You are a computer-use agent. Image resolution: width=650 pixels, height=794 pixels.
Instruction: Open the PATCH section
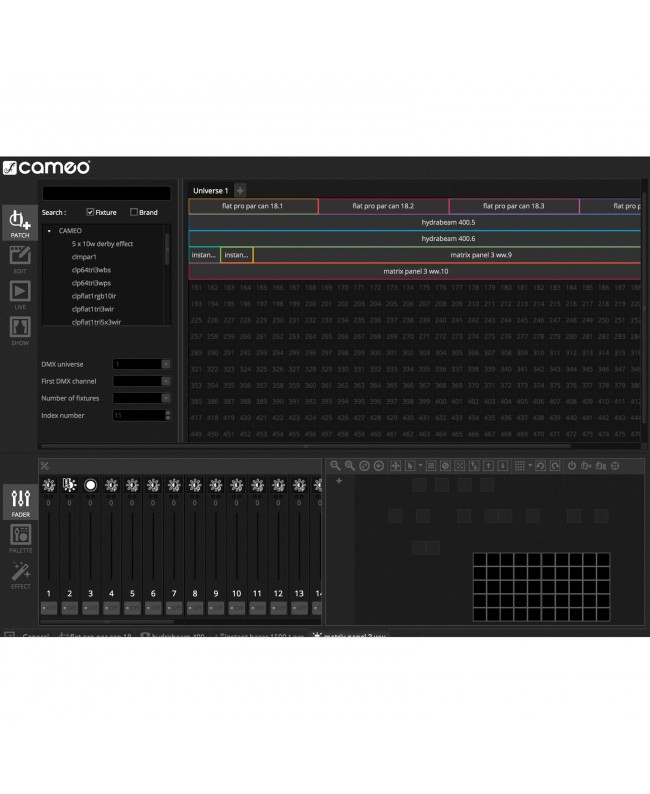pyautogui.click(x=20, y=223)
